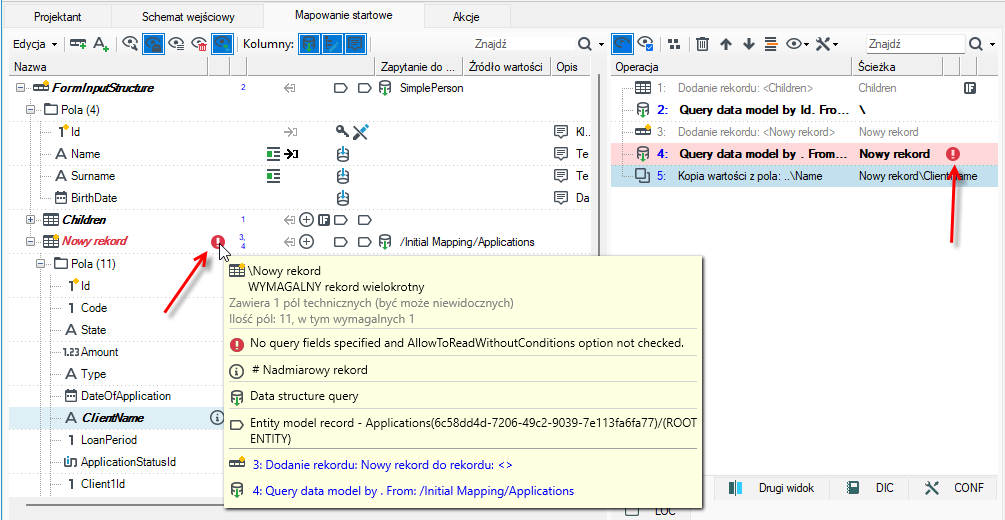
Task: Click the info icon beside ClientName field
Action: point(216,417)
